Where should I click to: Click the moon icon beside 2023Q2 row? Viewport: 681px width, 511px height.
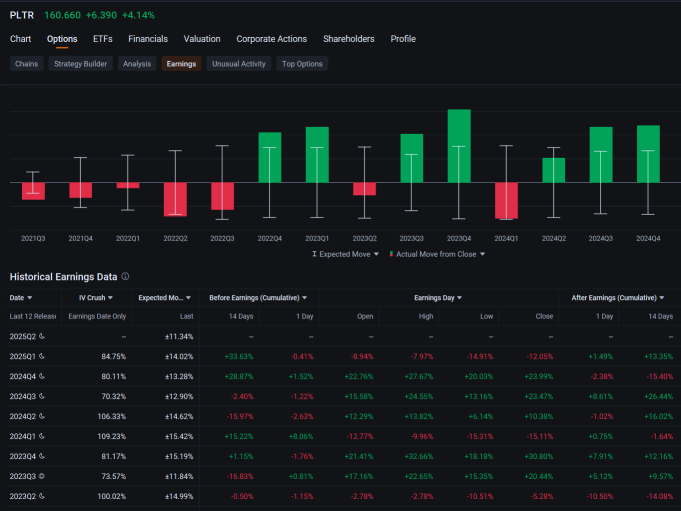pos(42,496)
